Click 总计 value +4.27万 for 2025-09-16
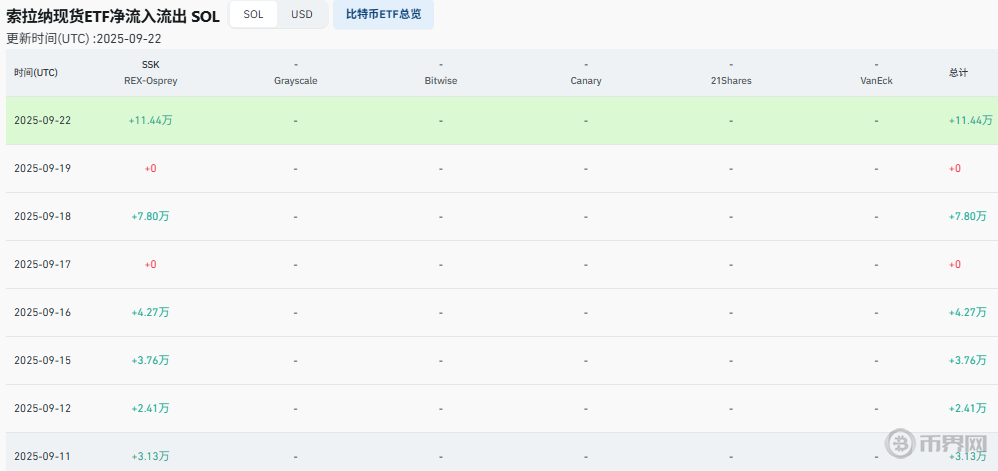 [x=967, y=313]
